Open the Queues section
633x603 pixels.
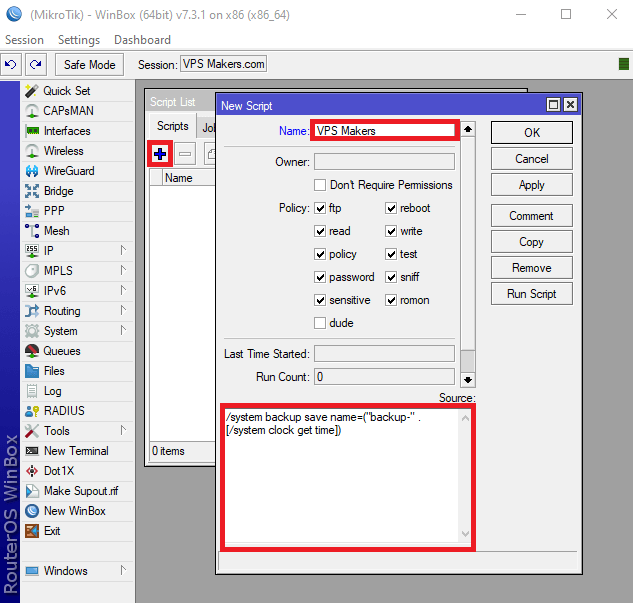tap(78, 351)
